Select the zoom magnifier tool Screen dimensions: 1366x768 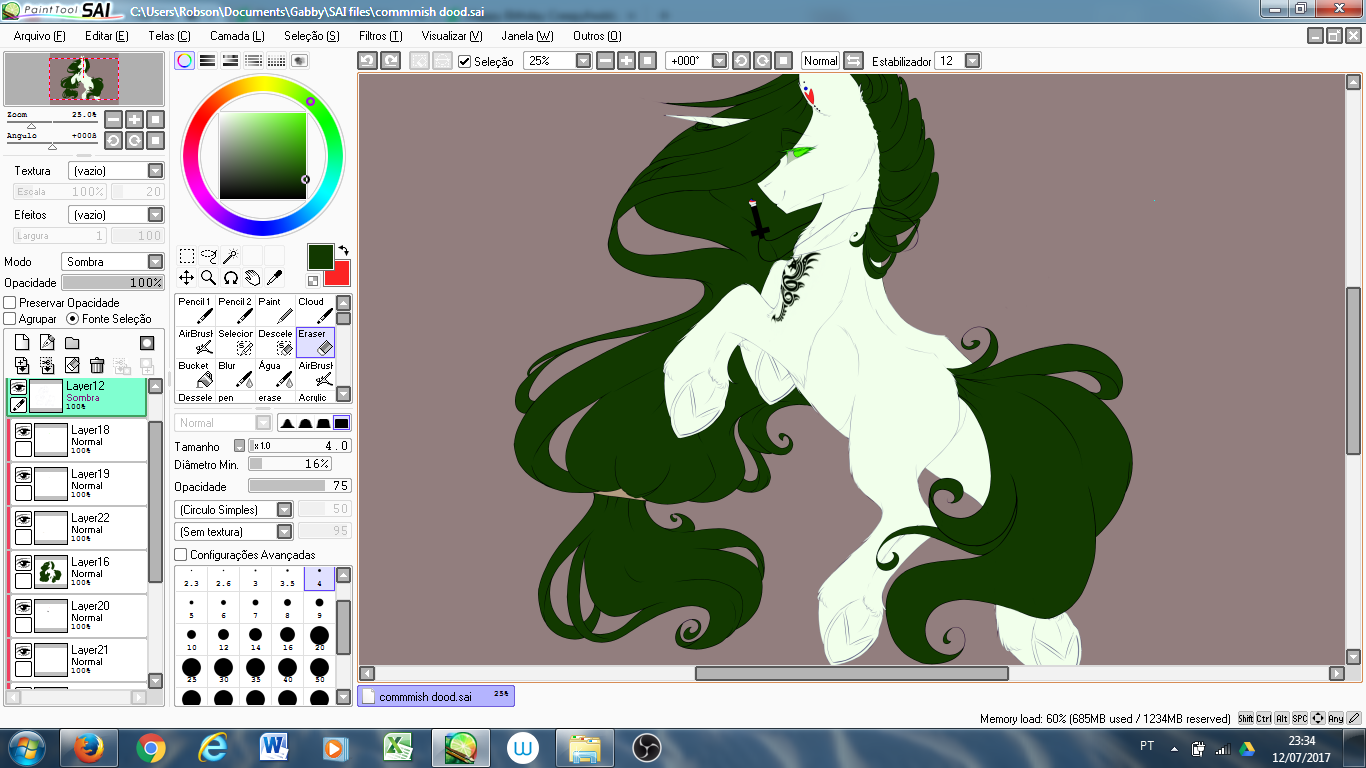click(x=209, y=278)
